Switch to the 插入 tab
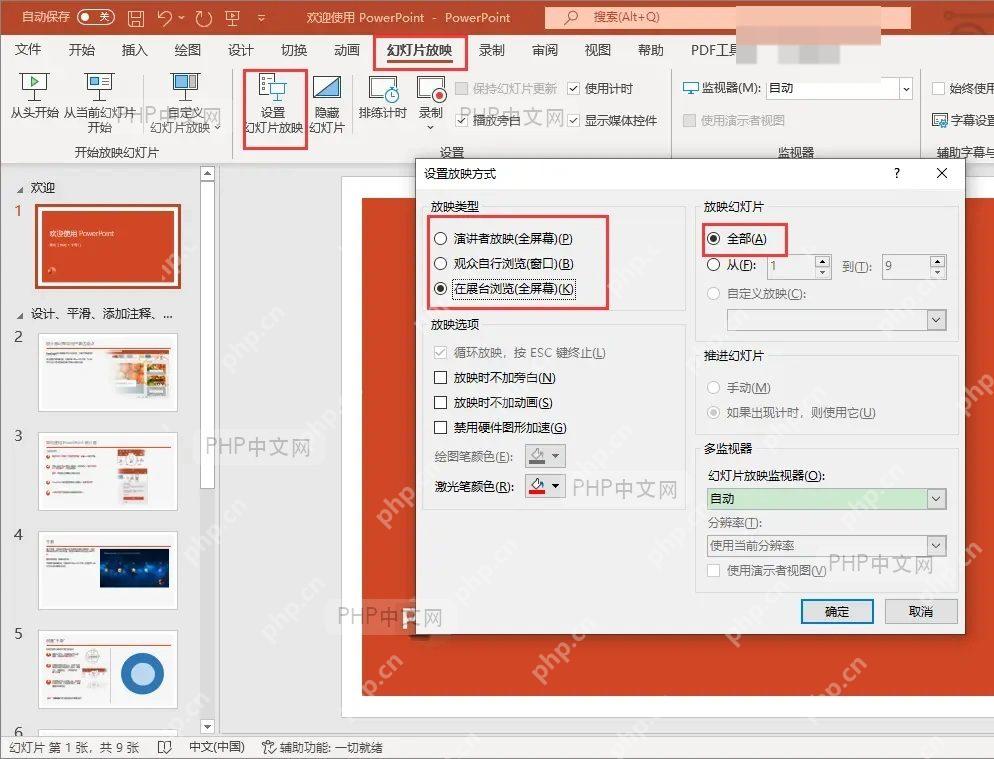This screenshot has width=994, height=759. click(134, 49)
